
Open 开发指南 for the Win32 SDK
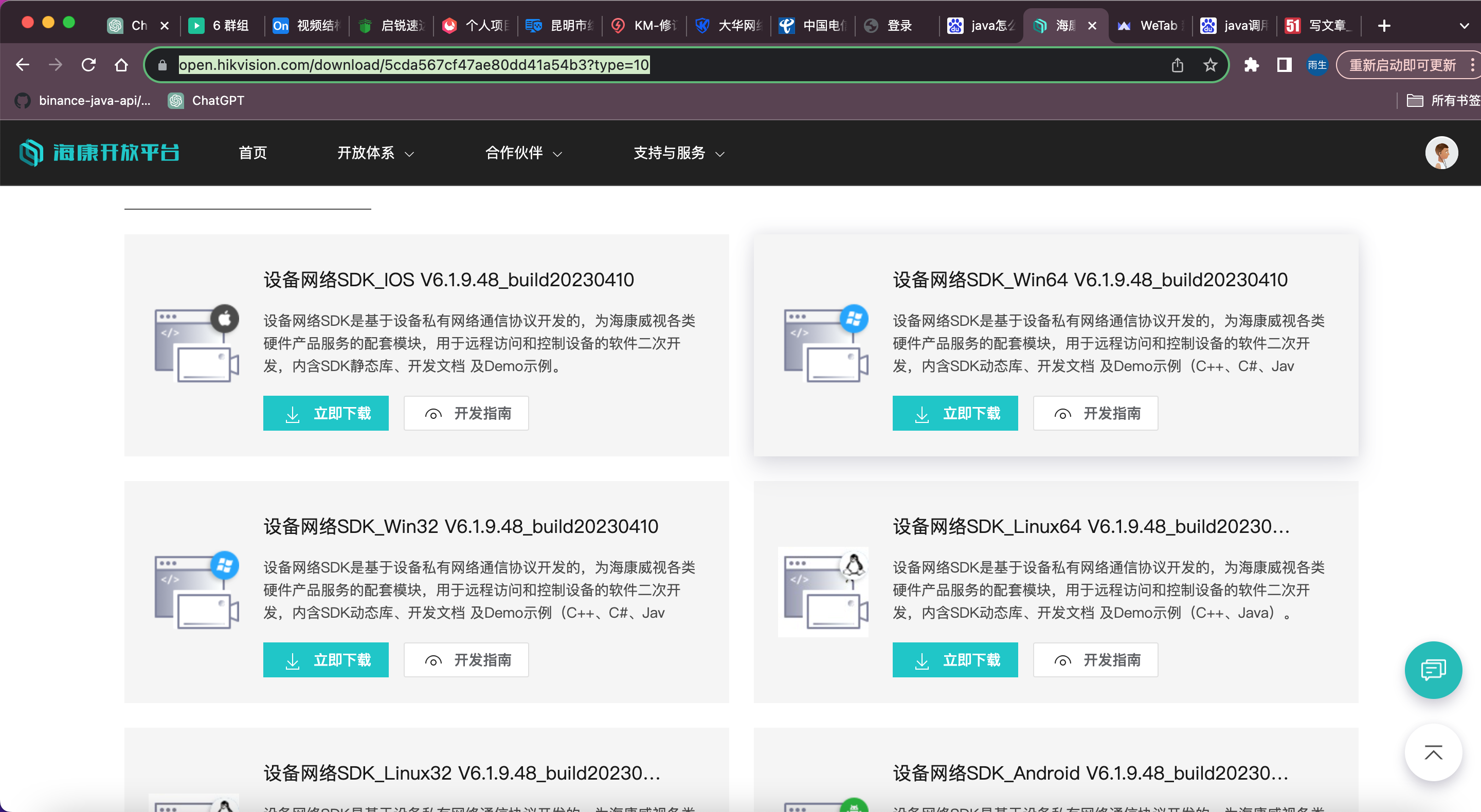[x=466, y=660]
